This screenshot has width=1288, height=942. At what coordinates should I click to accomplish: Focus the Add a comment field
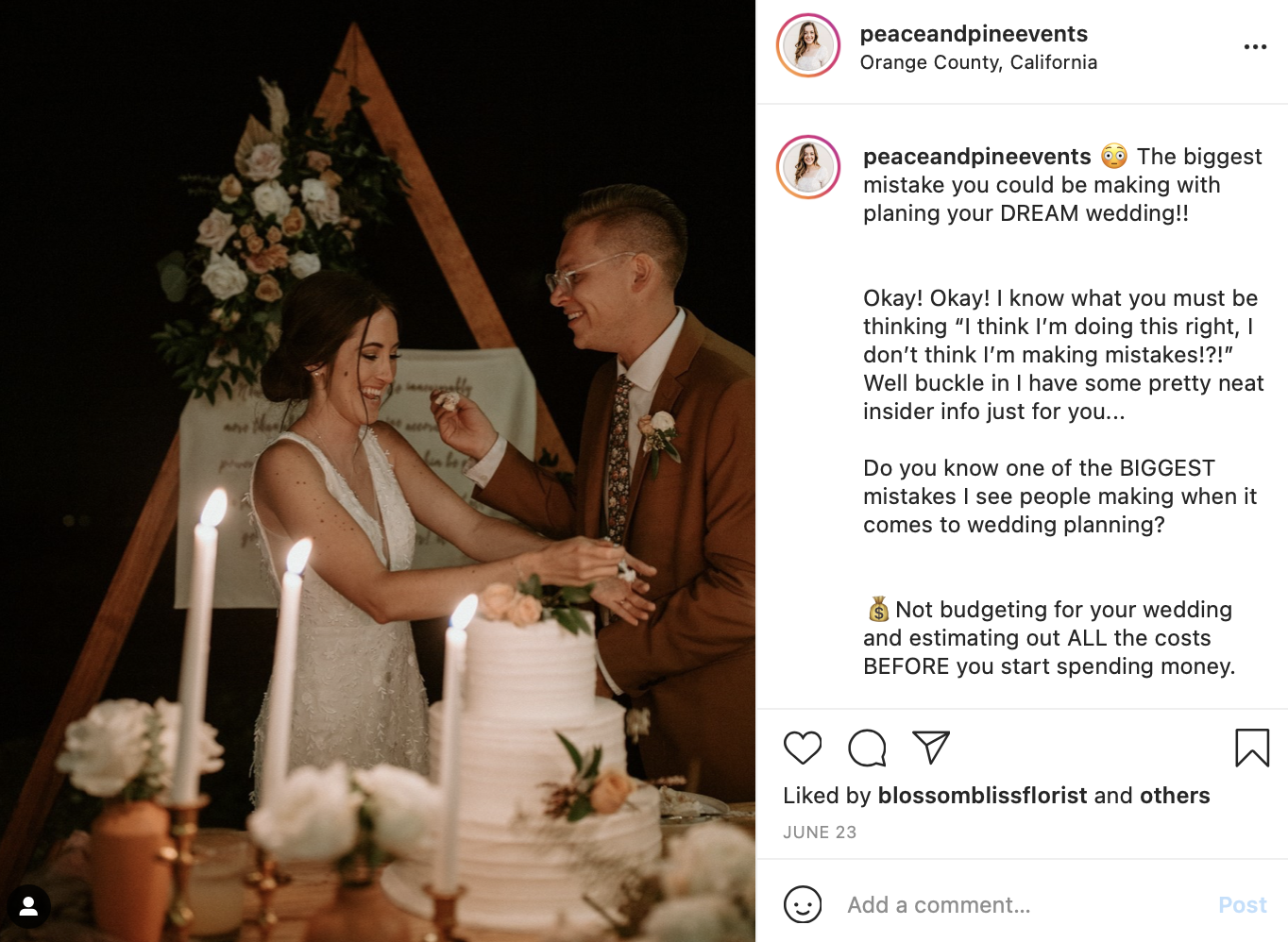click(1025, 905)
